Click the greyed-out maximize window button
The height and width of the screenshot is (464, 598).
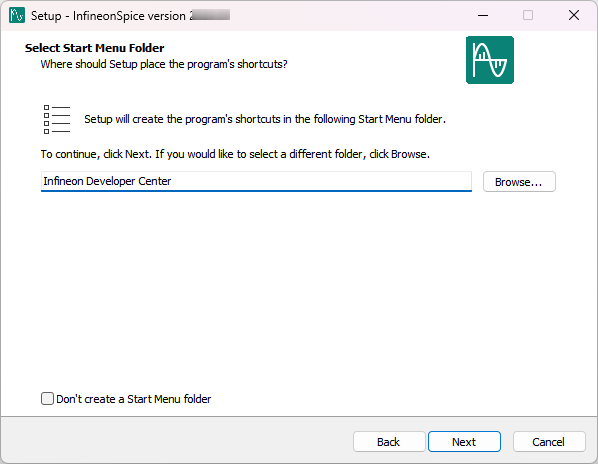point(528,15)
